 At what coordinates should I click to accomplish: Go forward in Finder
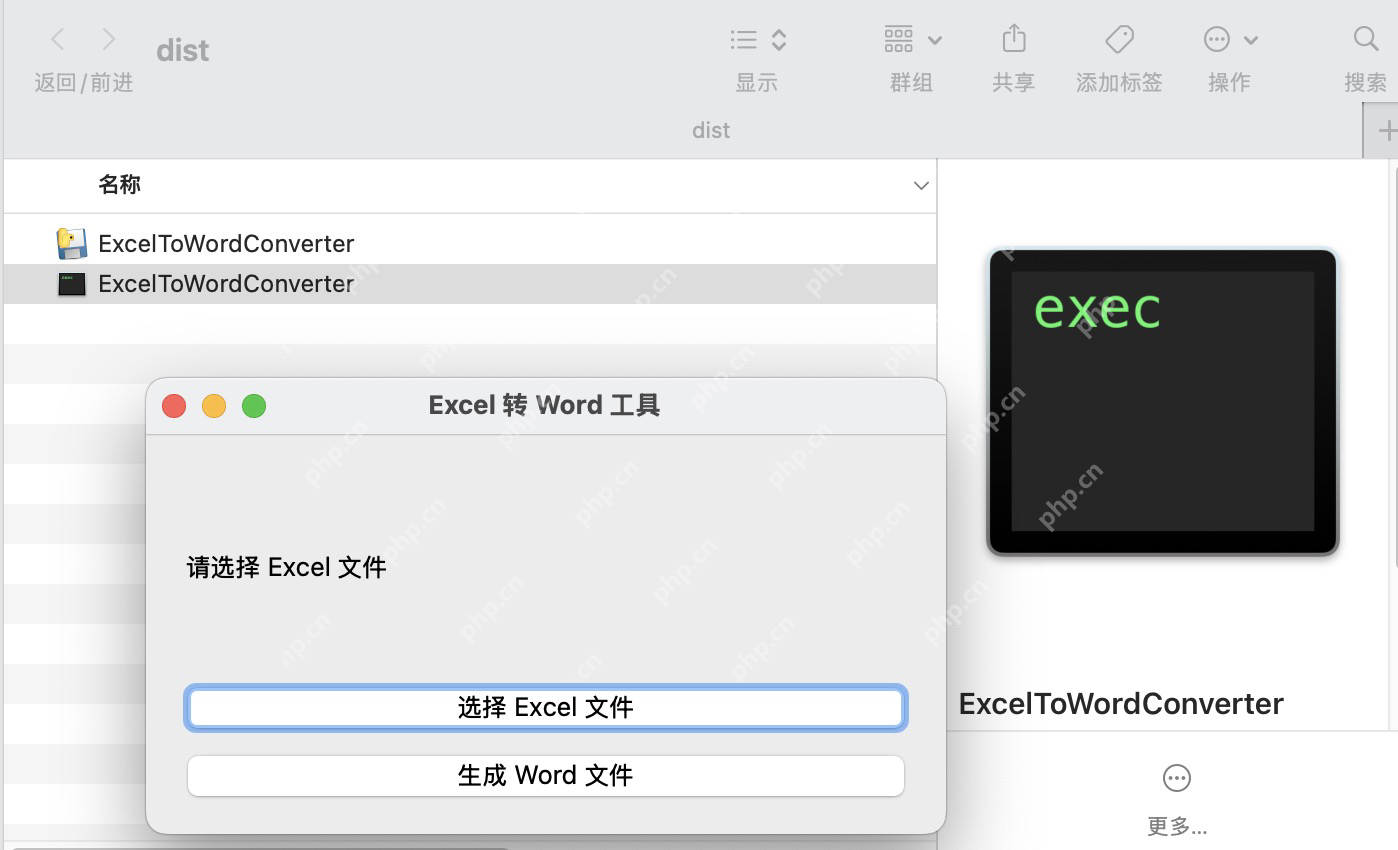click(109, 40)
